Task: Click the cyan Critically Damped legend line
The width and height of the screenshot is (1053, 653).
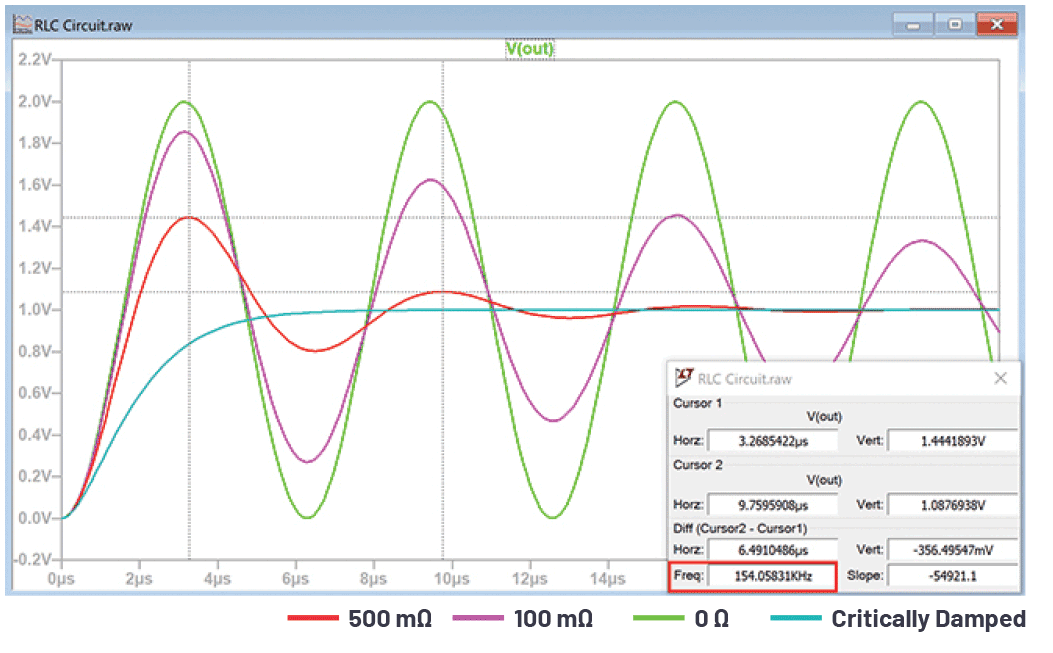Action: pyautogui.click(x=796, y=618)
